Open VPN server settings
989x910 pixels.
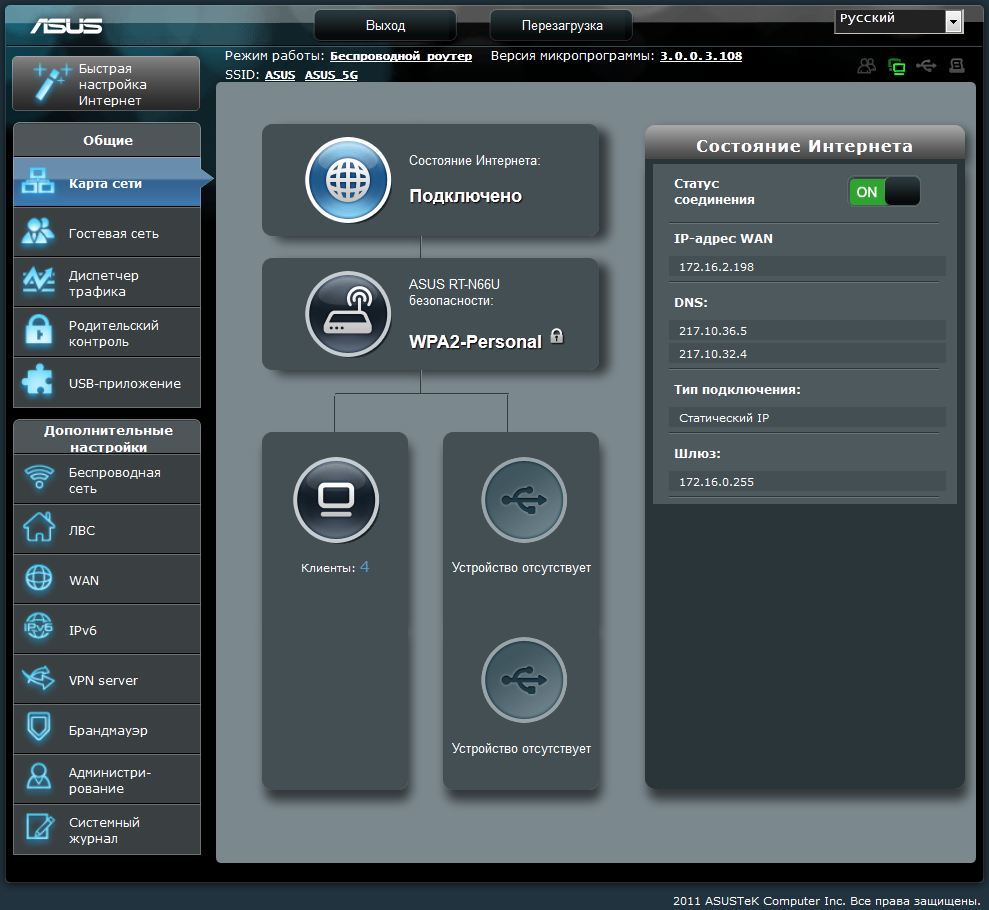coord(107,679)
